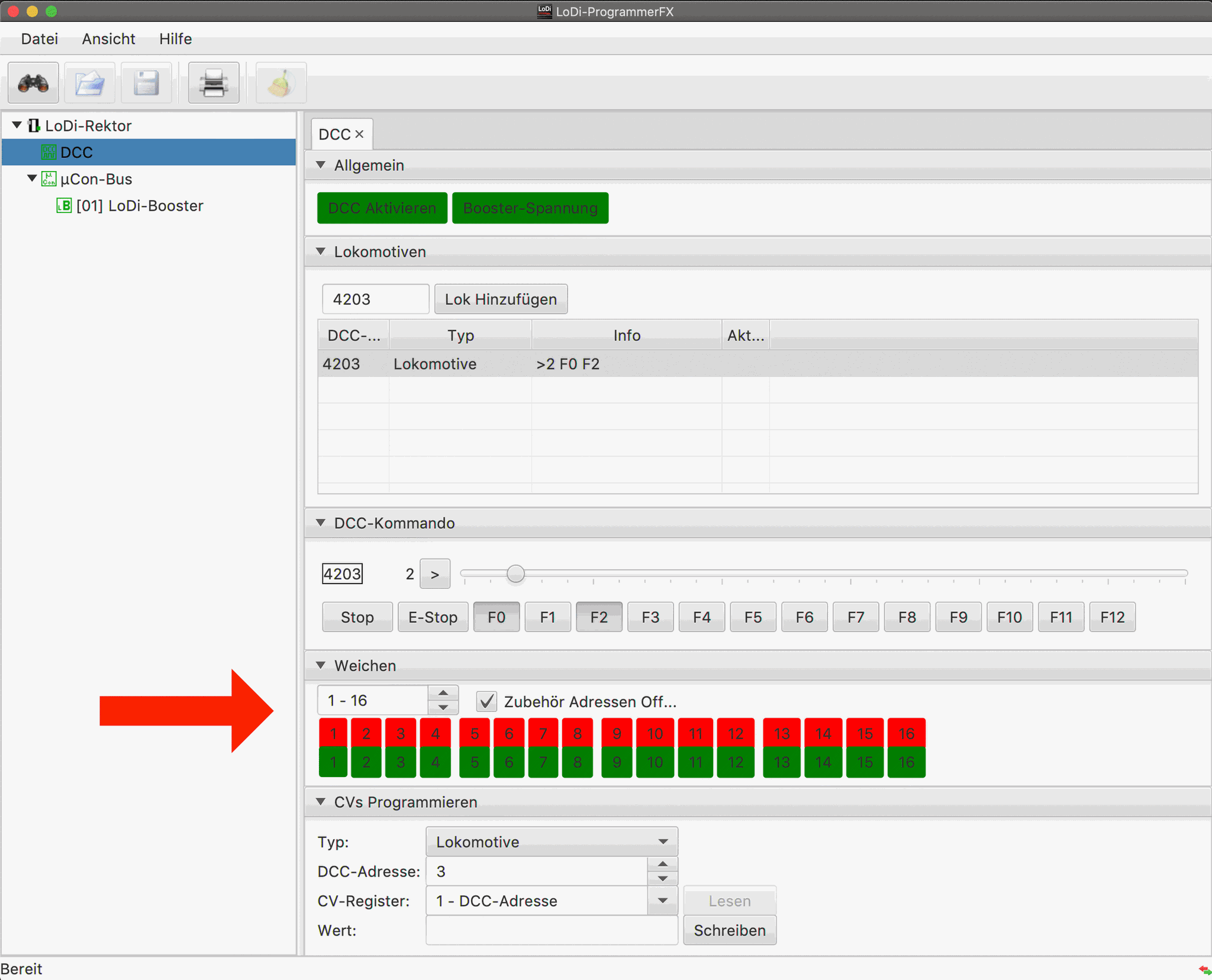
Task: Select the 4203 Lokomotive table row
Action: click(x=758, y=363)
